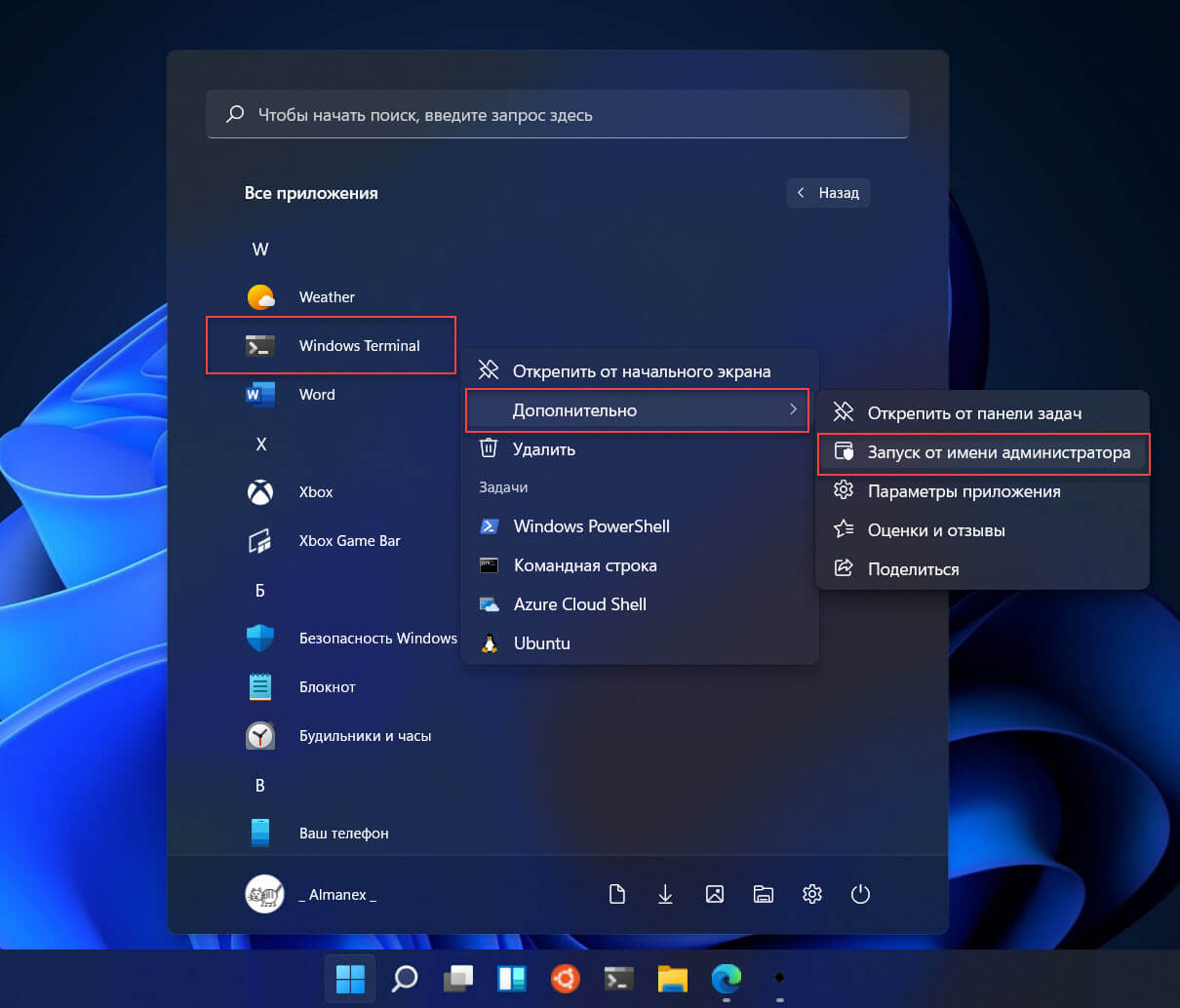
Task: Click the Будильники и часы label
Action: [x=365, y=736]
